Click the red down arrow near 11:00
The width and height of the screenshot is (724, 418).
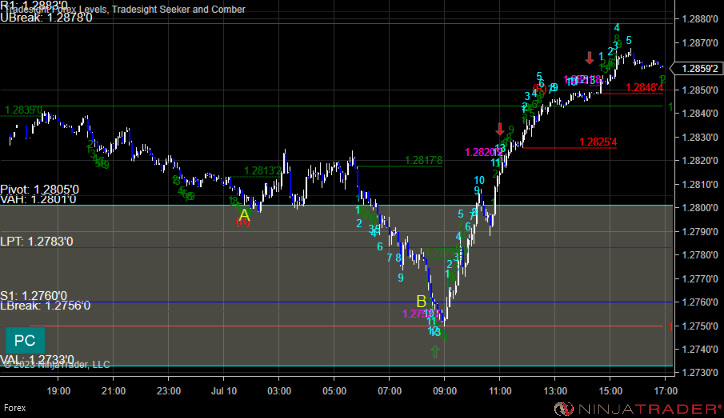click(500, 129)
